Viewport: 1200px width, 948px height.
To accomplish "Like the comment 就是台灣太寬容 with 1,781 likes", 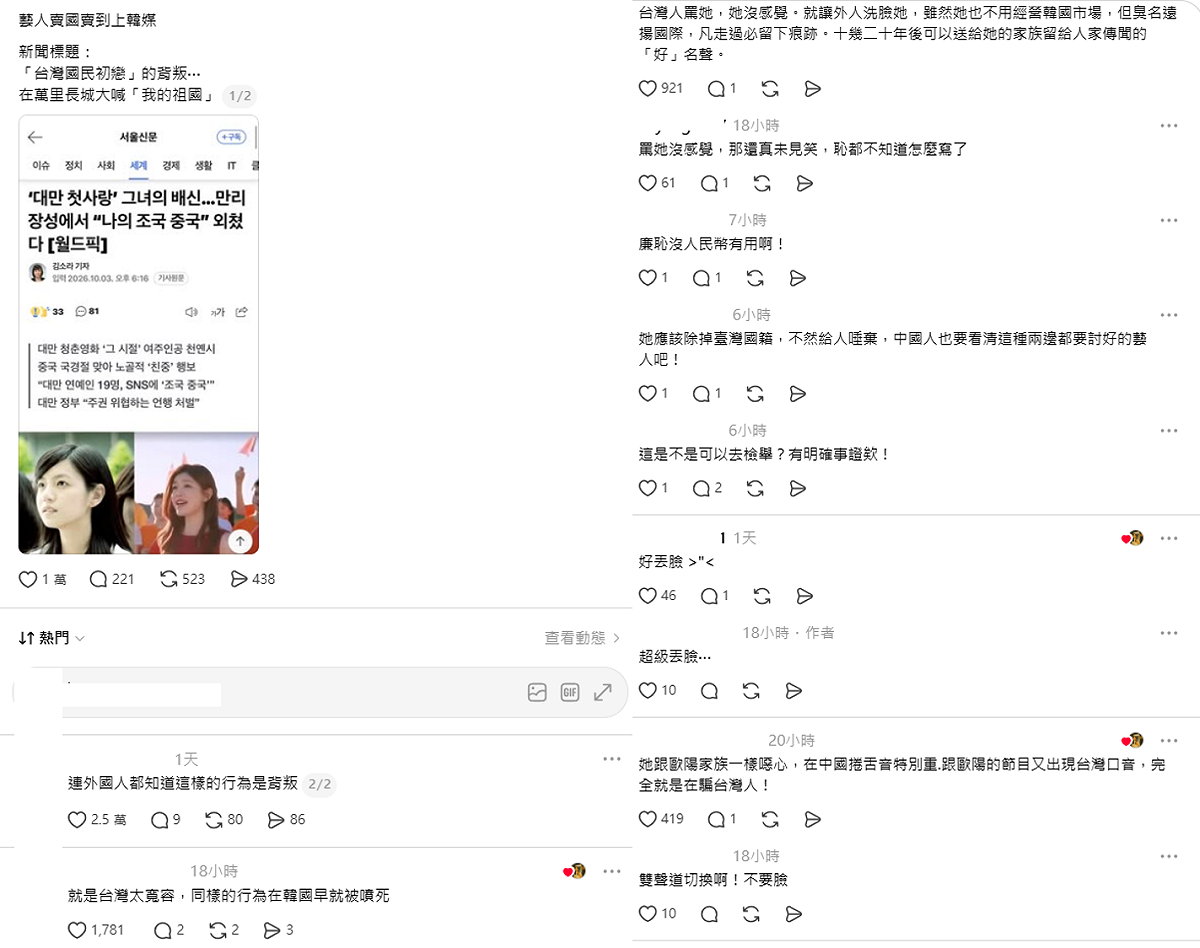I will [x=77, y=930].
